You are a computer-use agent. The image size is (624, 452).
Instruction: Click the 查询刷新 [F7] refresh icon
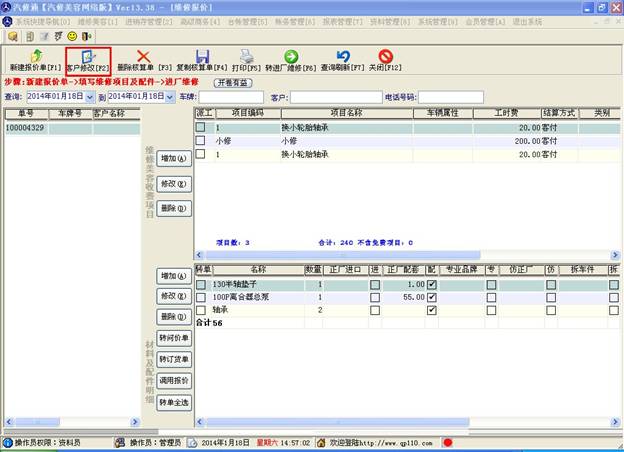point(341,58)
